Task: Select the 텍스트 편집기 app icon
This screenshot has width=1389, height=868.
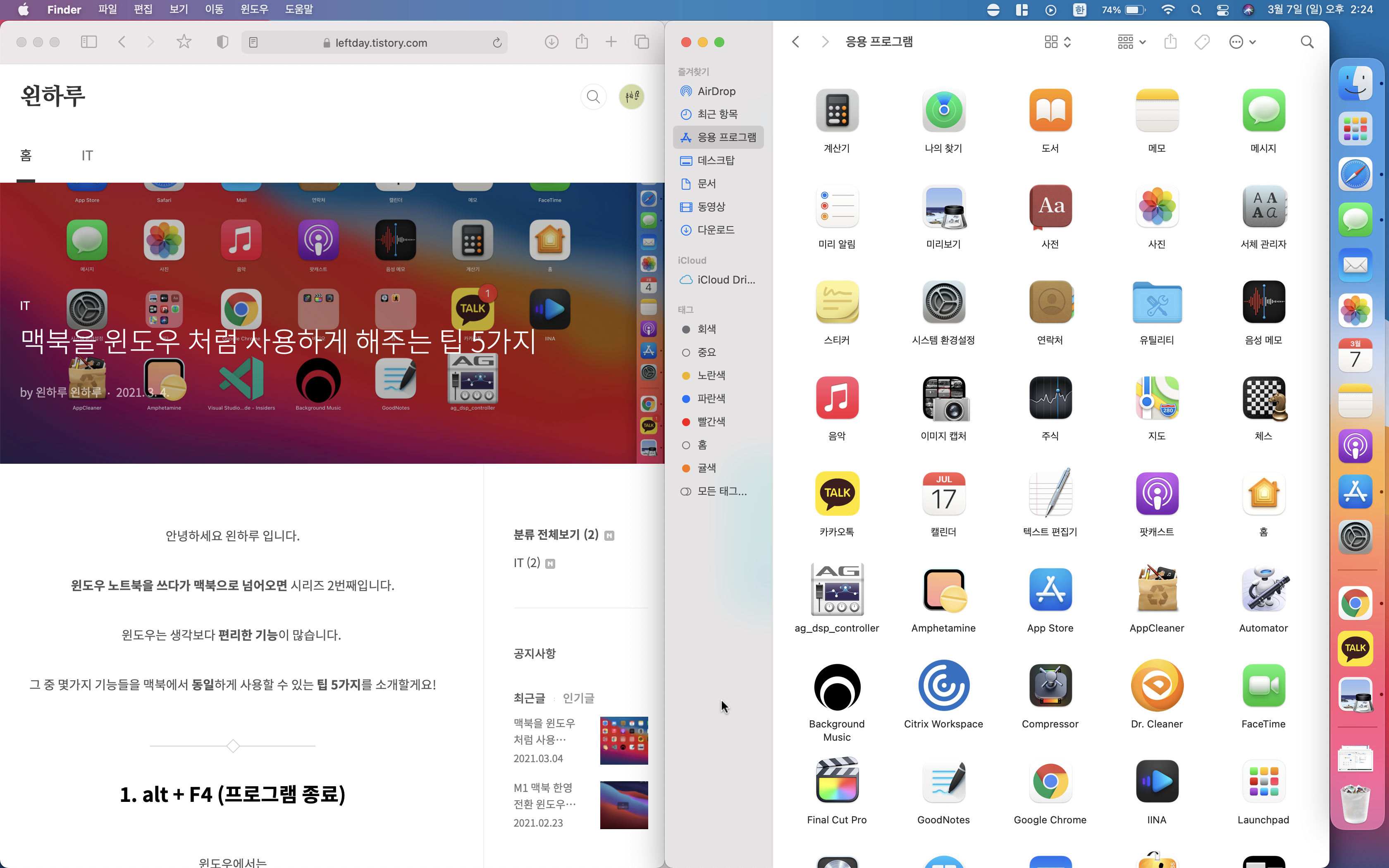Action: click(x=1050, y=493)
